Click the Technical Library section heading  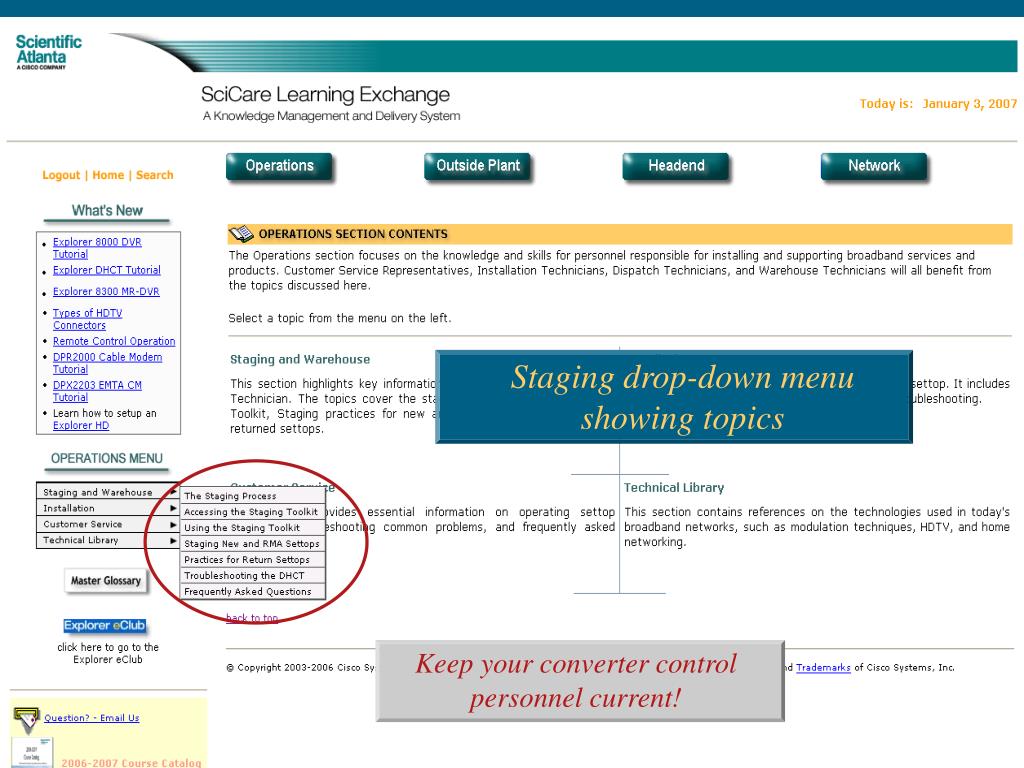point(674,487)
